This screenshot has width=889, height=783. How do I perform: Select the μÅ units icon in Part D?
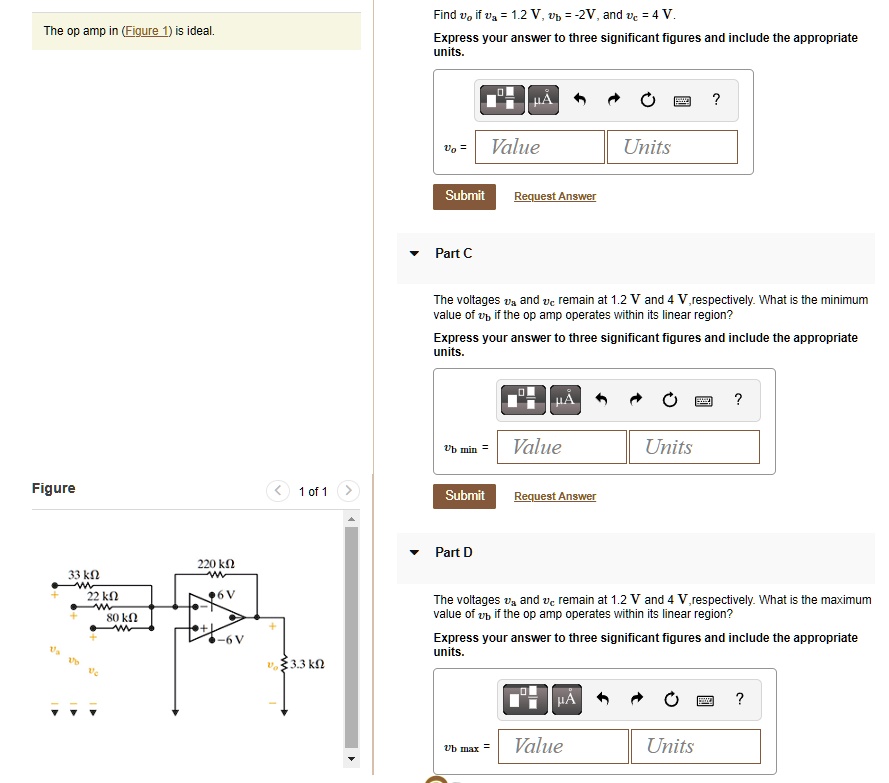point(565,699)
